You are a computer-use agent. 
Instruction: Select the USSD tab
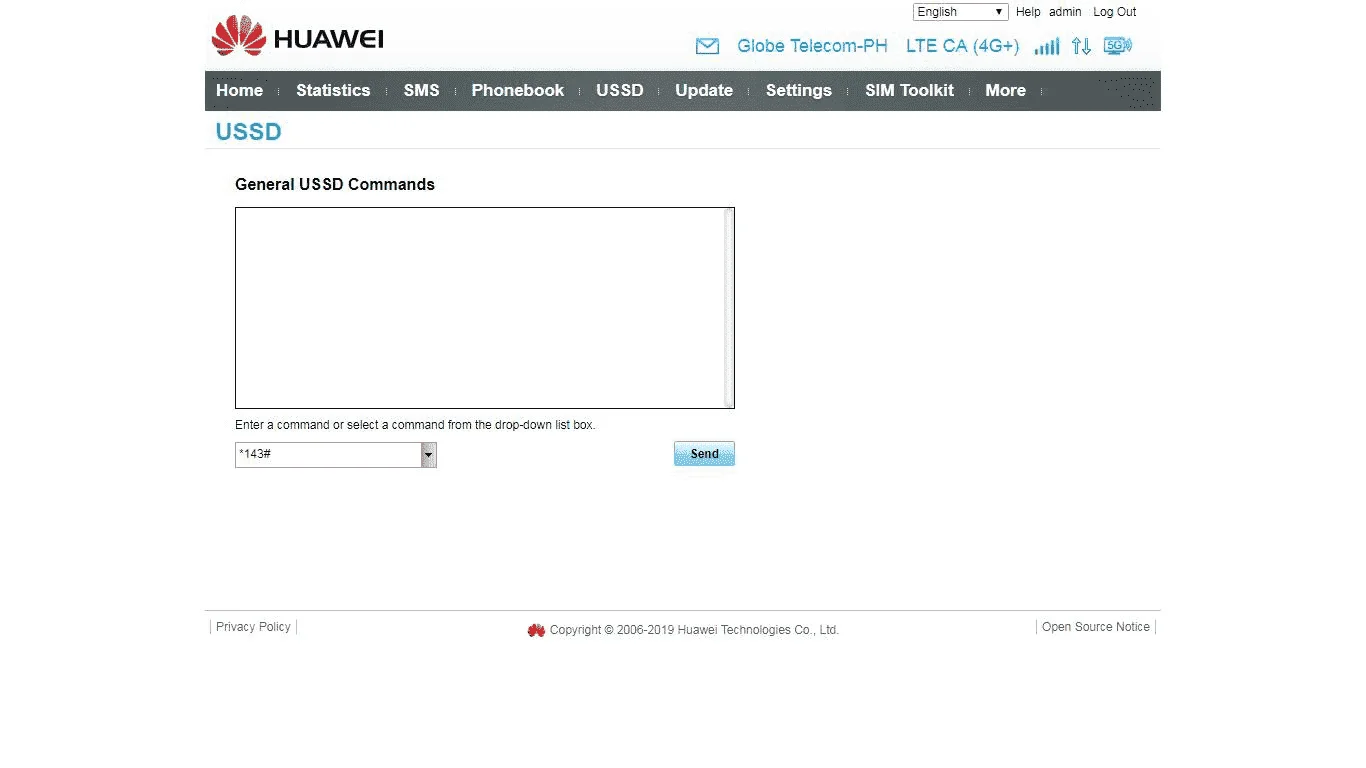[x=620, y=90]
